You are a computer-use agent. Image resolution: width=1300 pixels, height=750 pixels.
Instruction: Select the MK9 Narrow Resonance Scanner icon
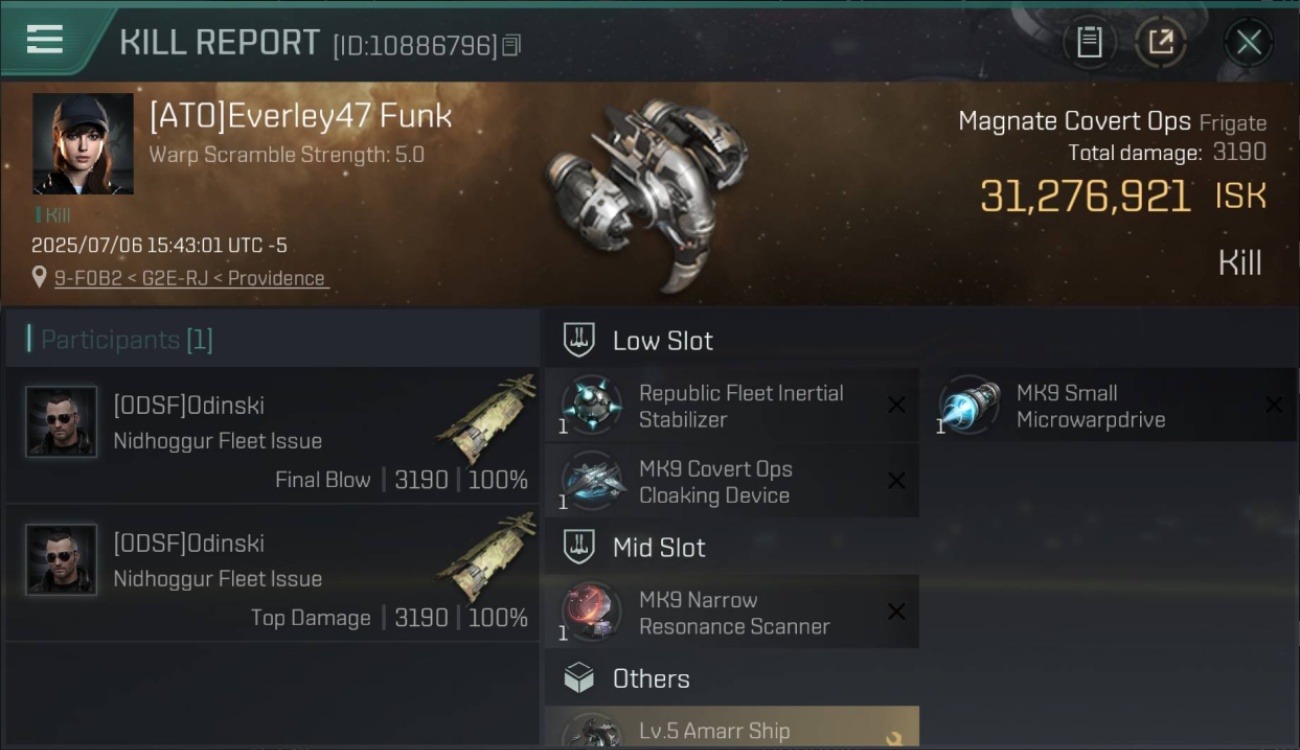(x=591, y=612)
